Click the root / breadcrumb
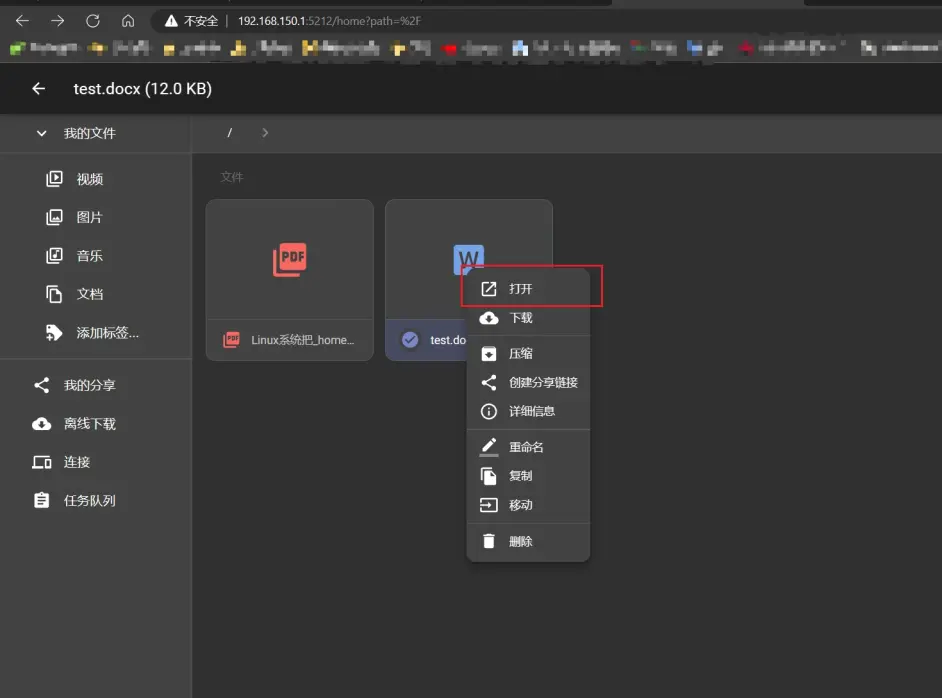This screenshot has height=698, width=942. (x=228, y=132)
